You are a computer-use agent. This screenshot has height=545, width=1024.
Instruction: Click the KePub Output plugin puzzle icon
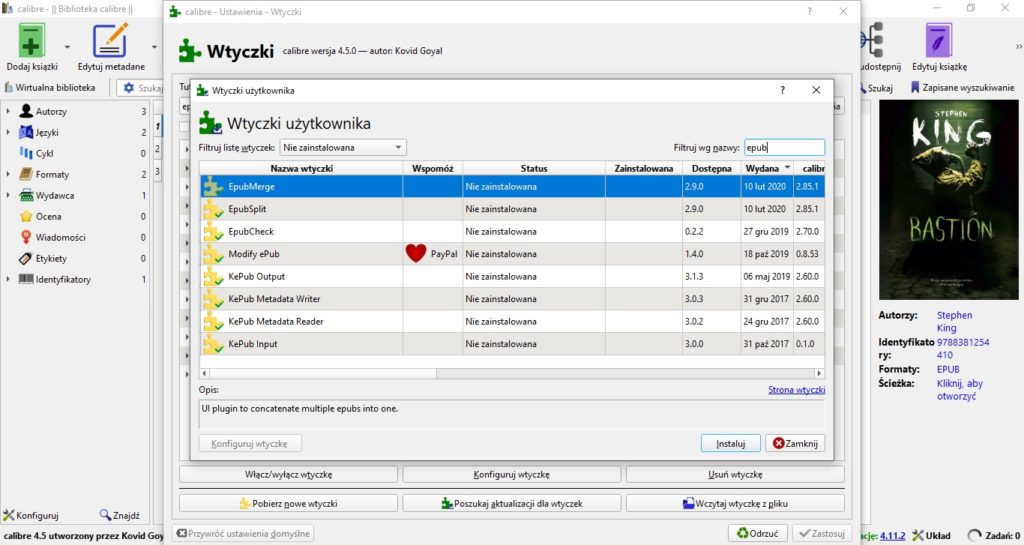[213, 277]
